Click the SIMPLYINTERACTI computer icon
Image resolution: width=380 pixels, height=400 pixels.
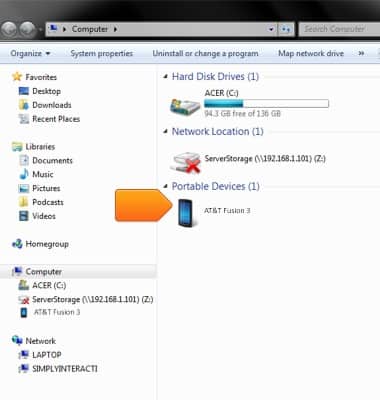pos(24,369)
